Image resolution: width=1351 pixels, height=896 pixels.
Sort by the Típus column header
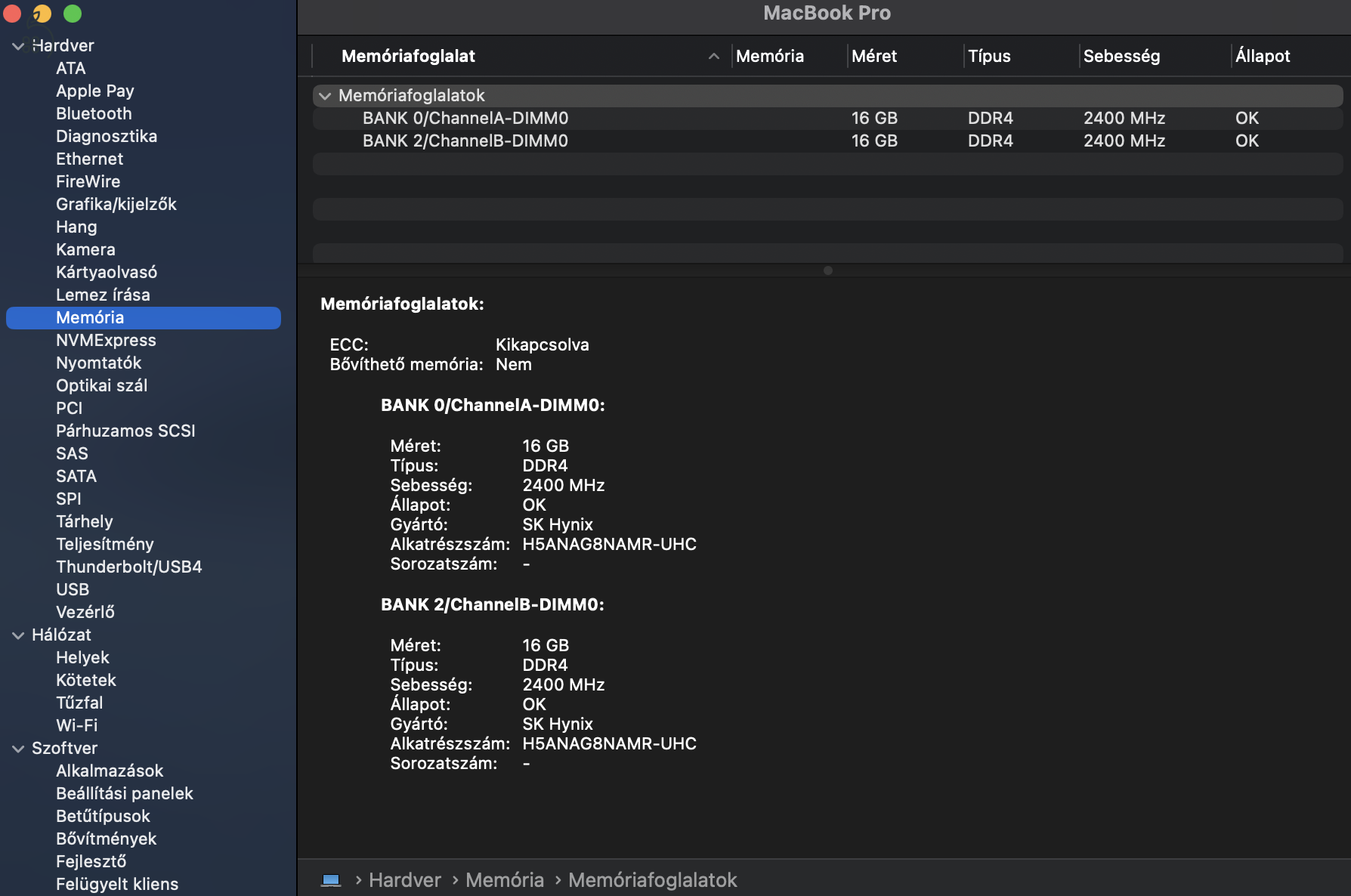click(x=989, y=56)
